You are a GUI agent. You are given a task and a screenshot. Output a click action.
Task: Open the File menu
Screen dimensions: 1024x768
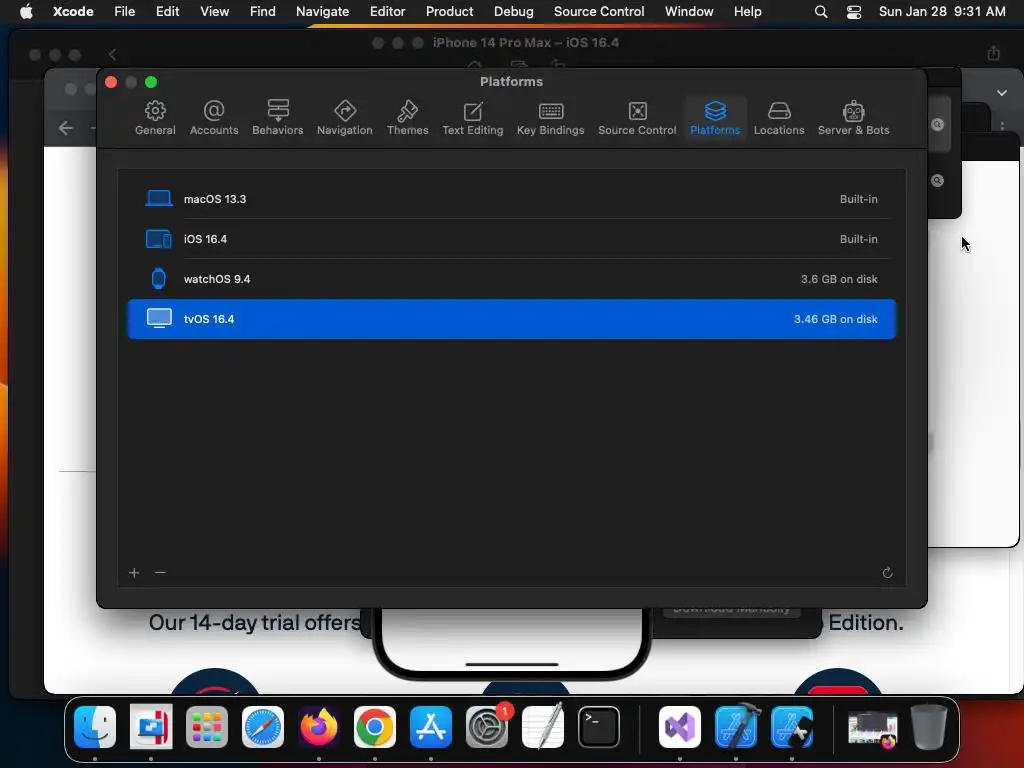(x=124, y=12)
